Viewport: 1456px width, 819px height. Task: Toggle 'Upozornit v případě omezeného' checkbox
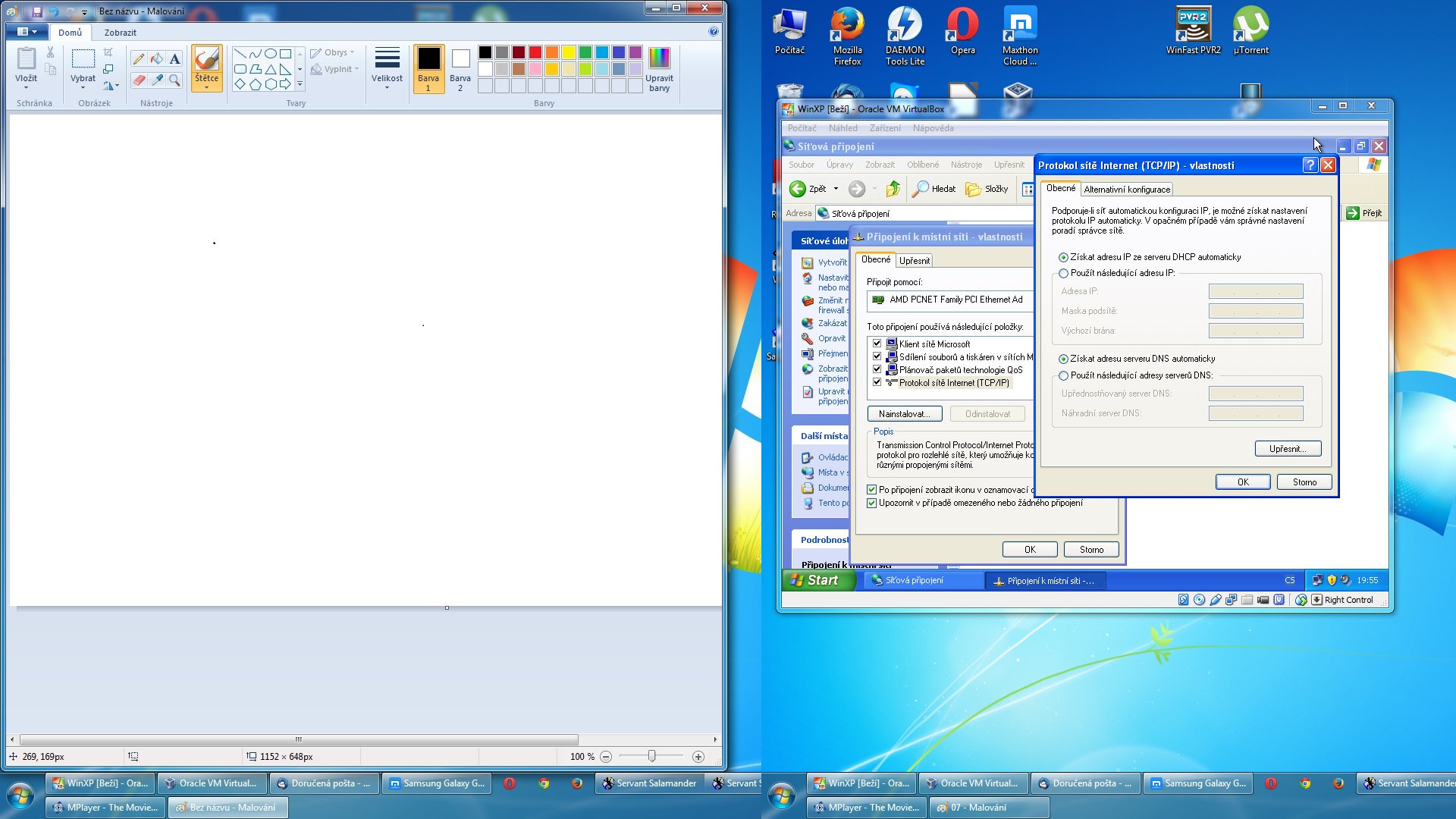tap(872, 503)
